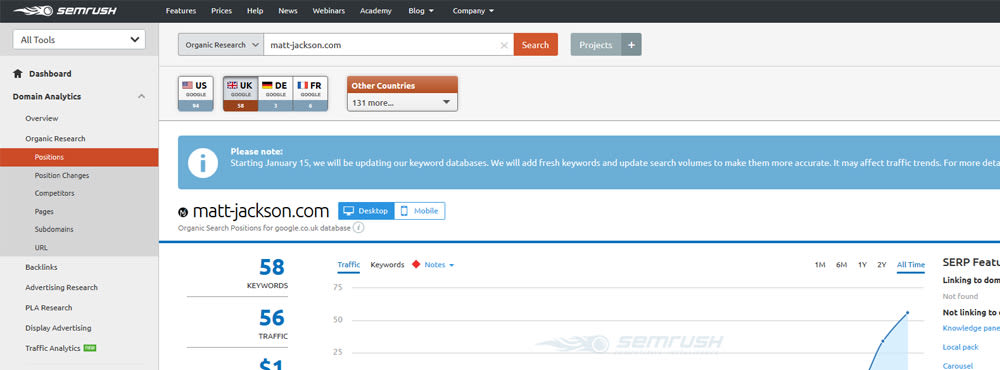Open News in the top menu

click(288, 11)
